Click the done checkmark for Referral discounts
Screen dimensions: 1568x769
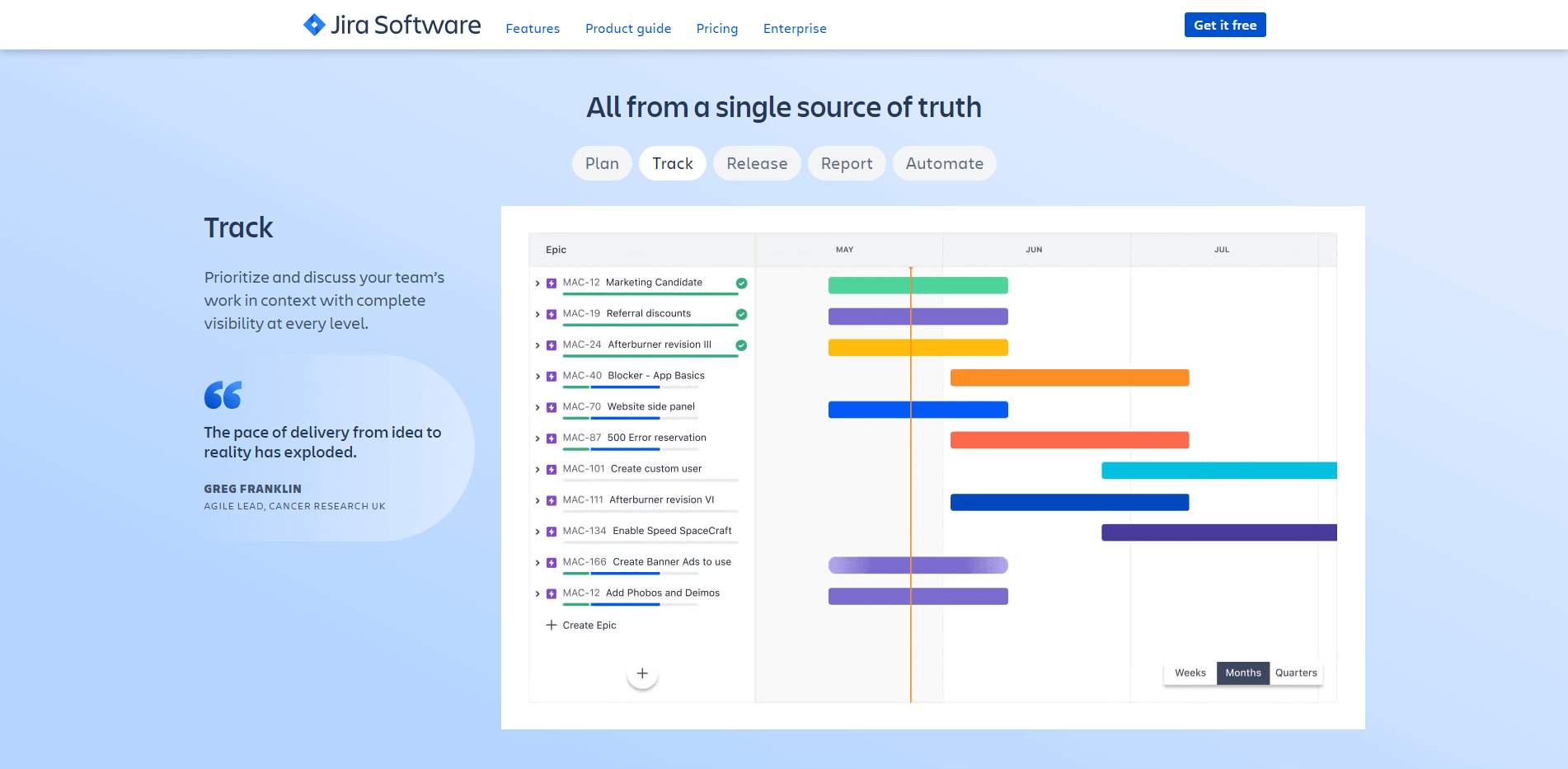pyautogui.click(x=741, y=315)
